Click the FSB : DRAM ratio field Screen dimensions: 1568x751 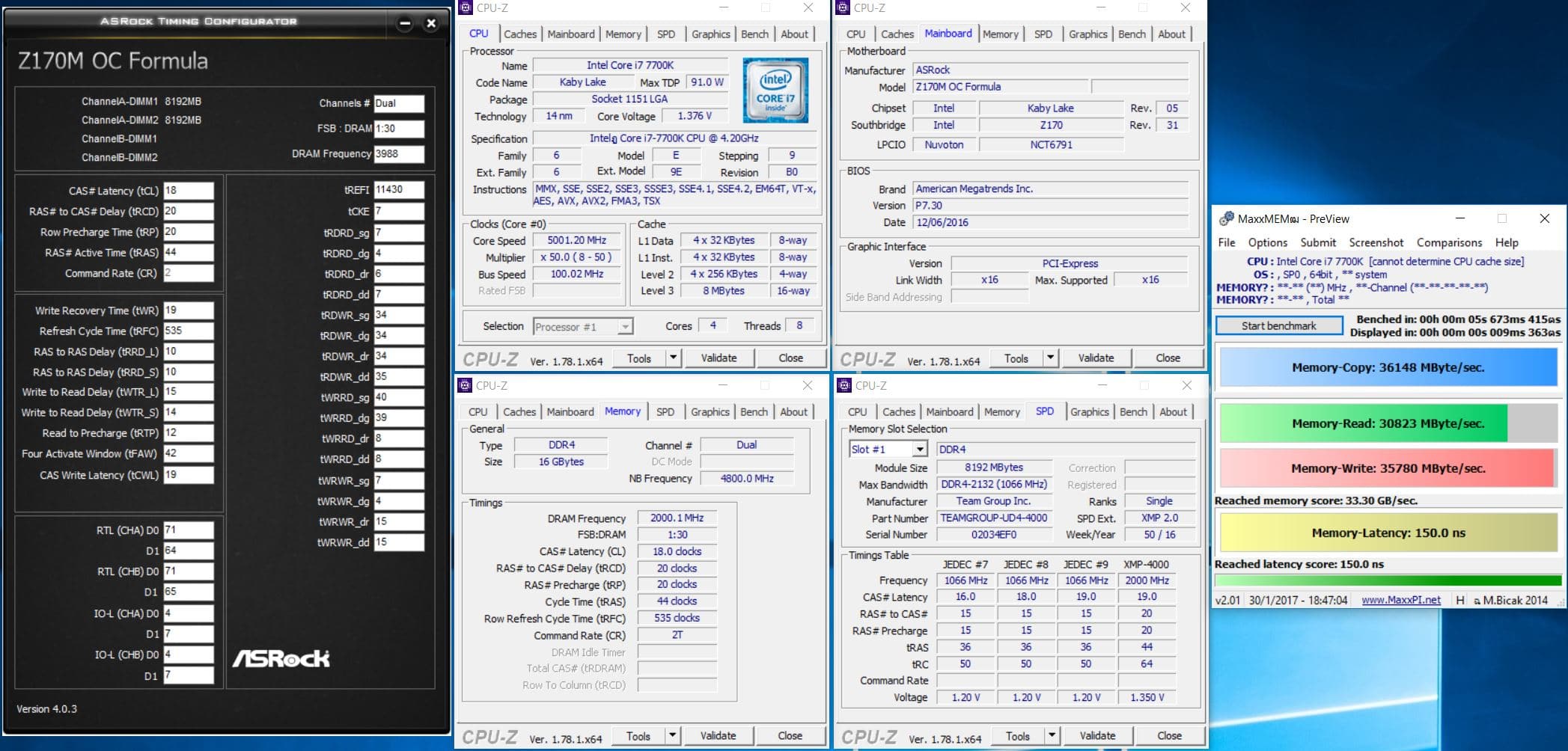click(399, 129)
